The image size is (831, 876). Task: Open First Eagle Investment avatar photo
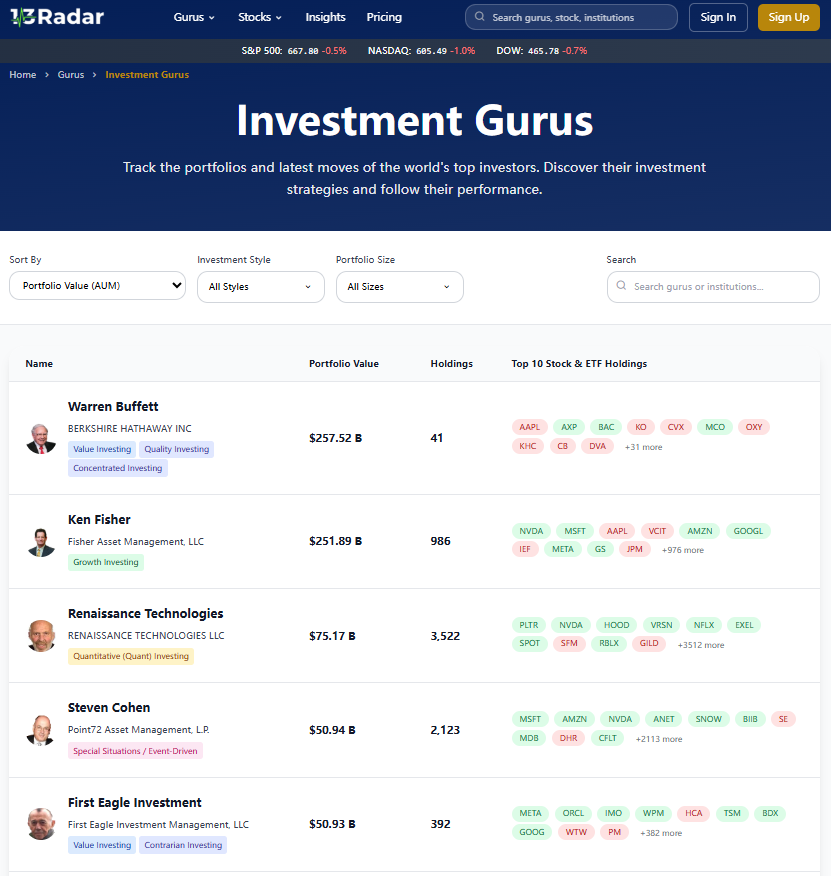click(x=41, y=824)
